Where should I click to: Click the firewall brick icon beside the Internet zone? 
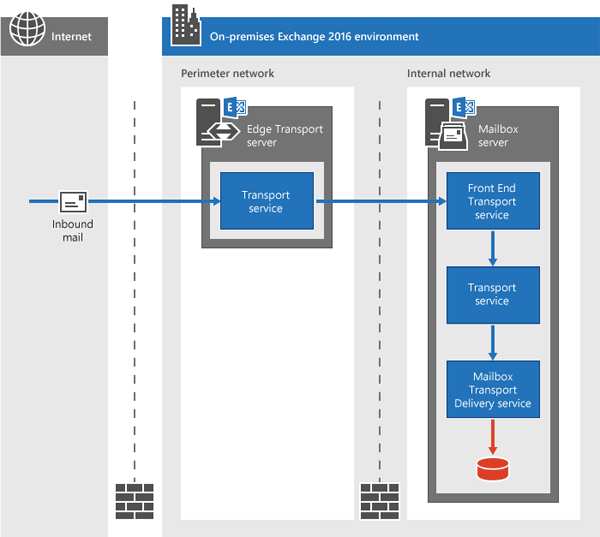coord(135,501)
